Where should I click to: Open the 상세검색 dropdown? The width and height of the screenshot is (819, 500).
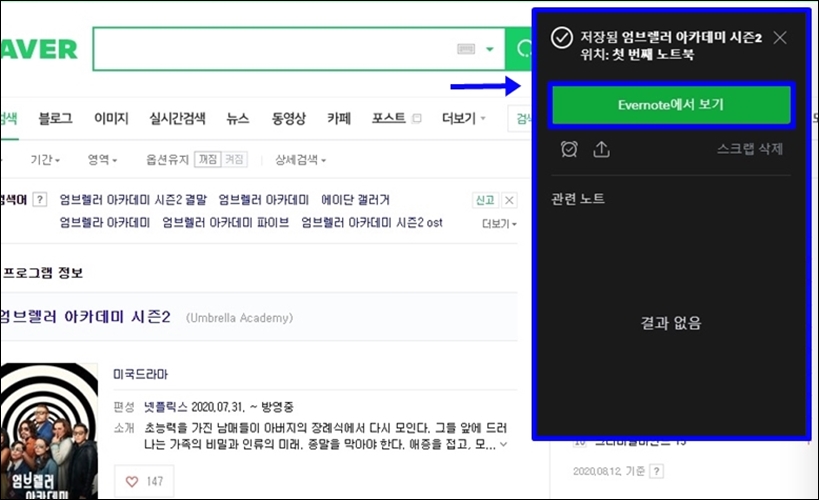[x=301, y=159]
